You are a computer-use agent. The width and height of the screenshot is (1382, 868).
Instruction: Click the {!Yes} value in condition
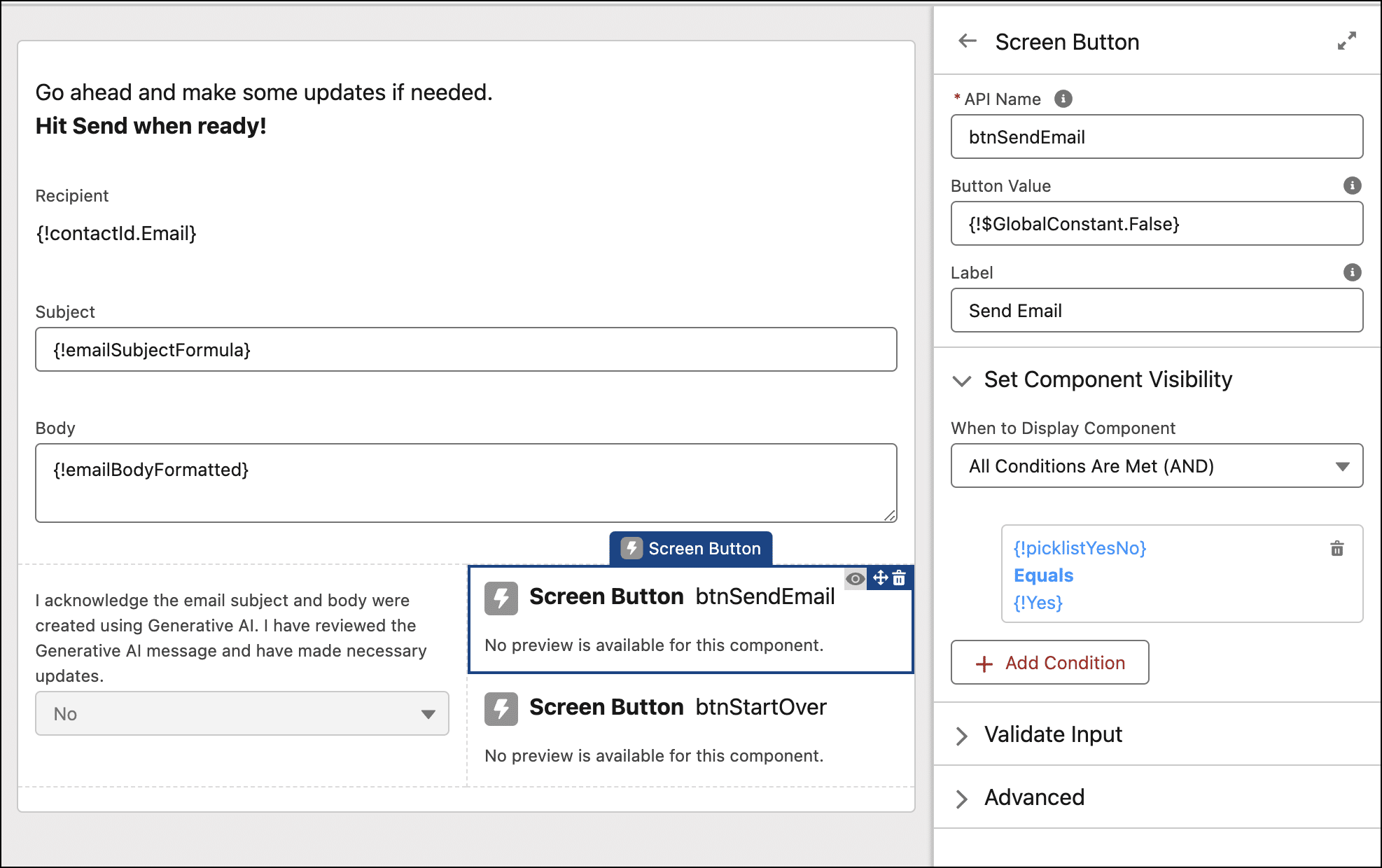[1038, 603]
